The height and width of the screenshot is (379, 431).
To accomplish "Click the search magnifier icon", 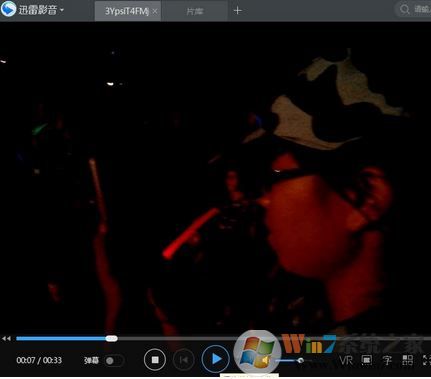I will 405,9.
